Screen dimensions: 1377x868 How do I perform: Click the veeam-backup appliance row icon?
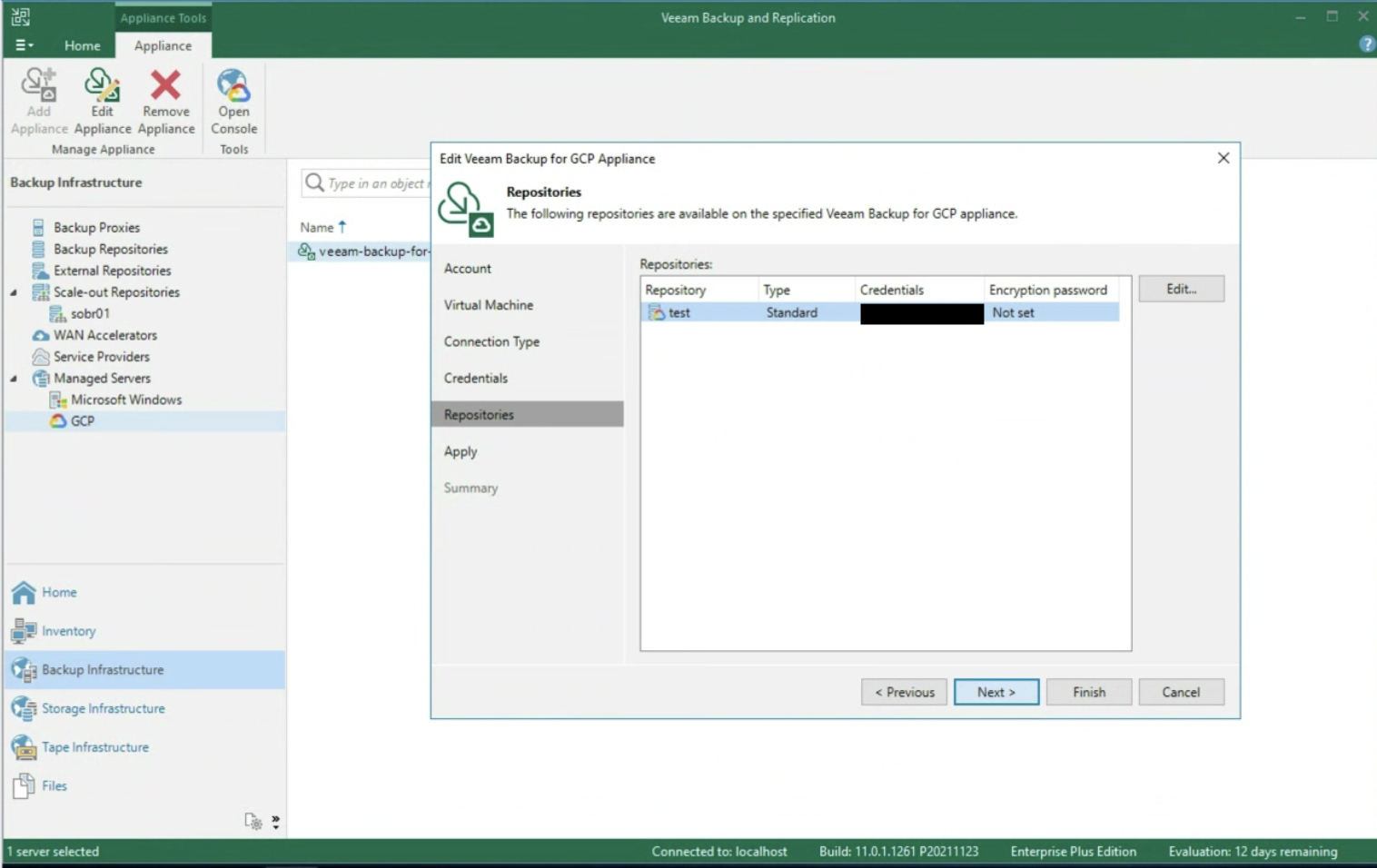pos(307,252)
